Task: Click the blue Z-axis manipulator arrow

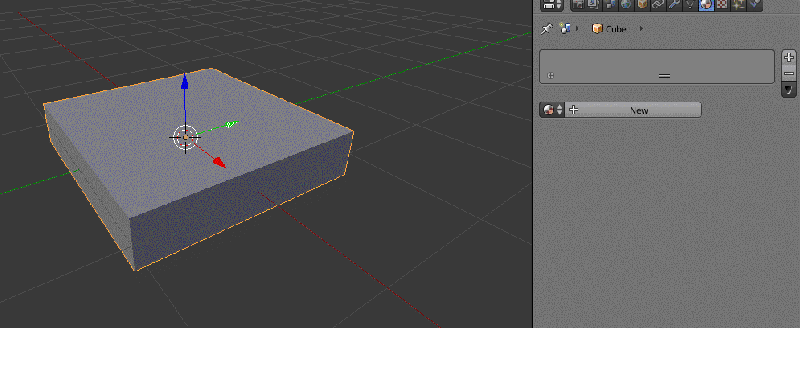Action: click(x=185, y=82)
